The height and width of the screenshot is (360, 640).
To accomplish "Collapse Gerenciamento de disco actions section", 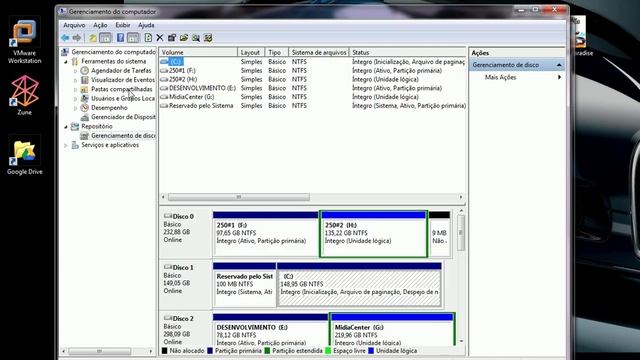I will click(x=559, y=65).
